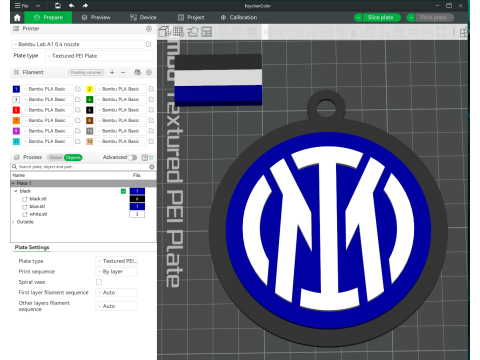Click the Home icon in the top bar

tap(17, 17)
